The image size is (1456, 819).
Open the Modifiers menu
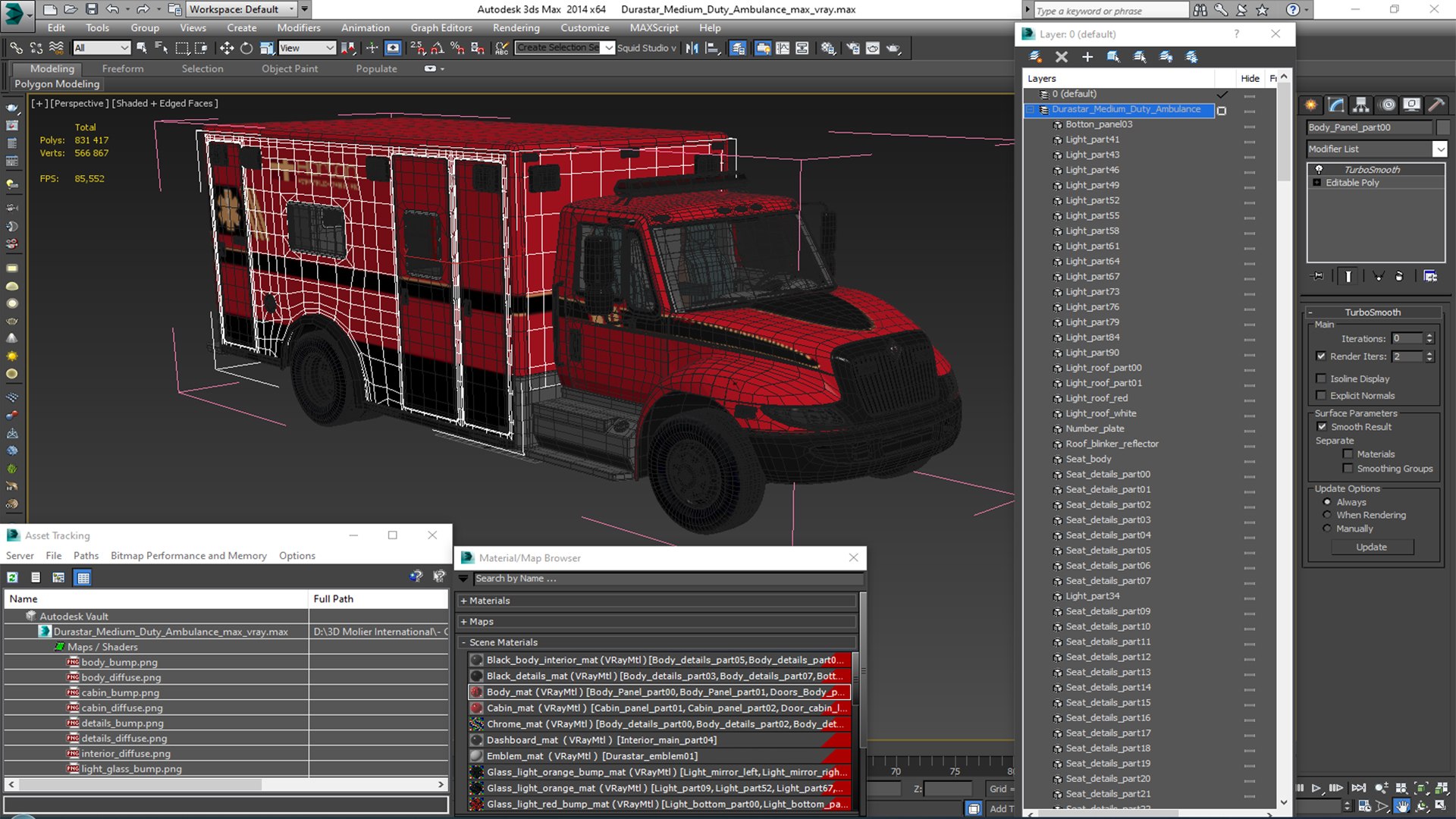(x=298, y=28)
